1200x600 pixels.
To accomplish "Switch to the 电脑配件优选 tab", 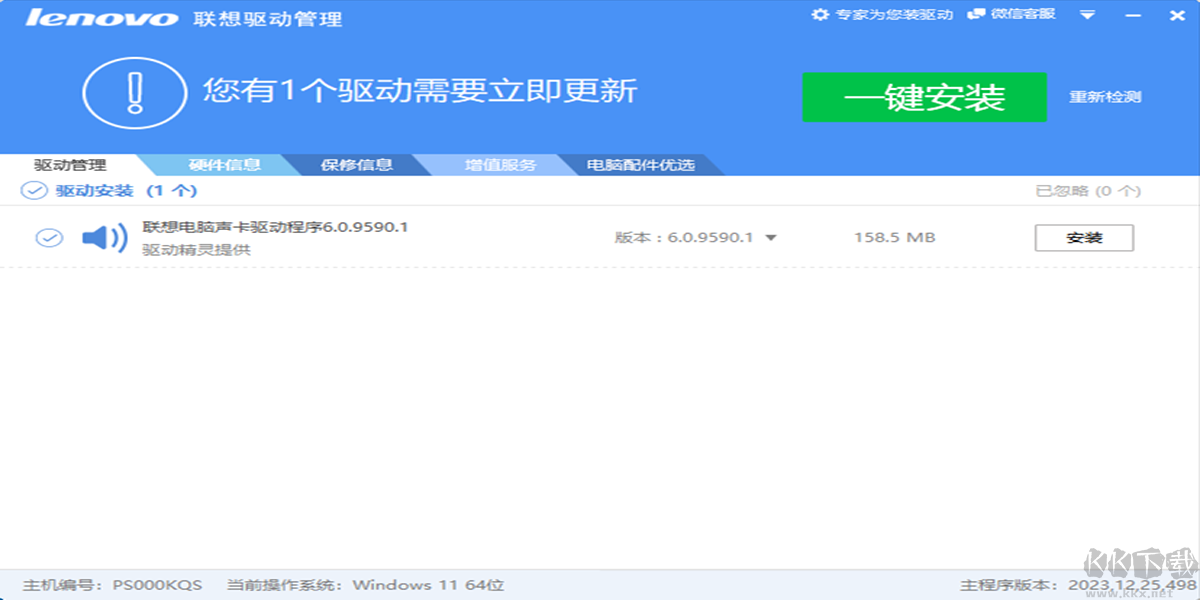I will pos(640,165).
